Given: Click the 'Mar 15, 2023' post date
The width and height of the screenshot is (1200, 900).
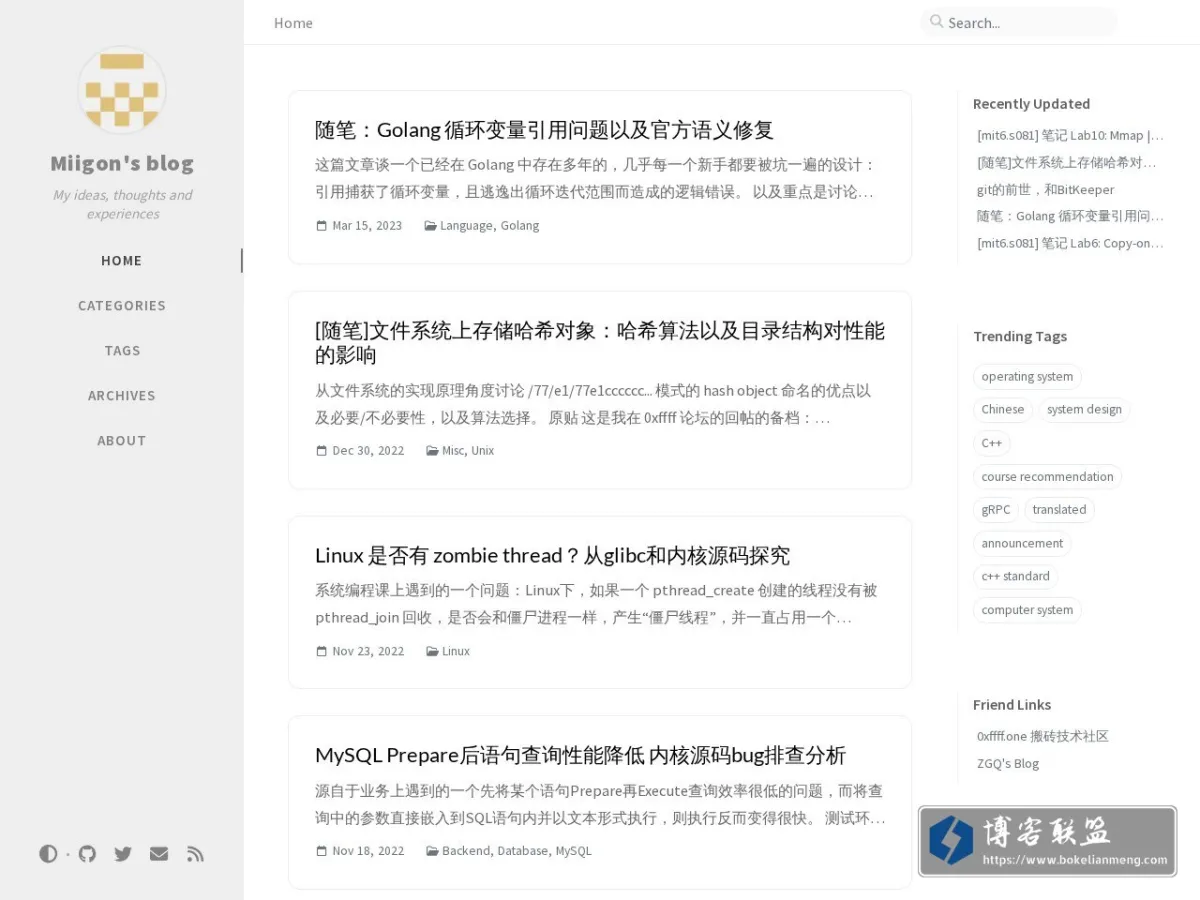Looking at the screenshot, I should coord(367,226).
